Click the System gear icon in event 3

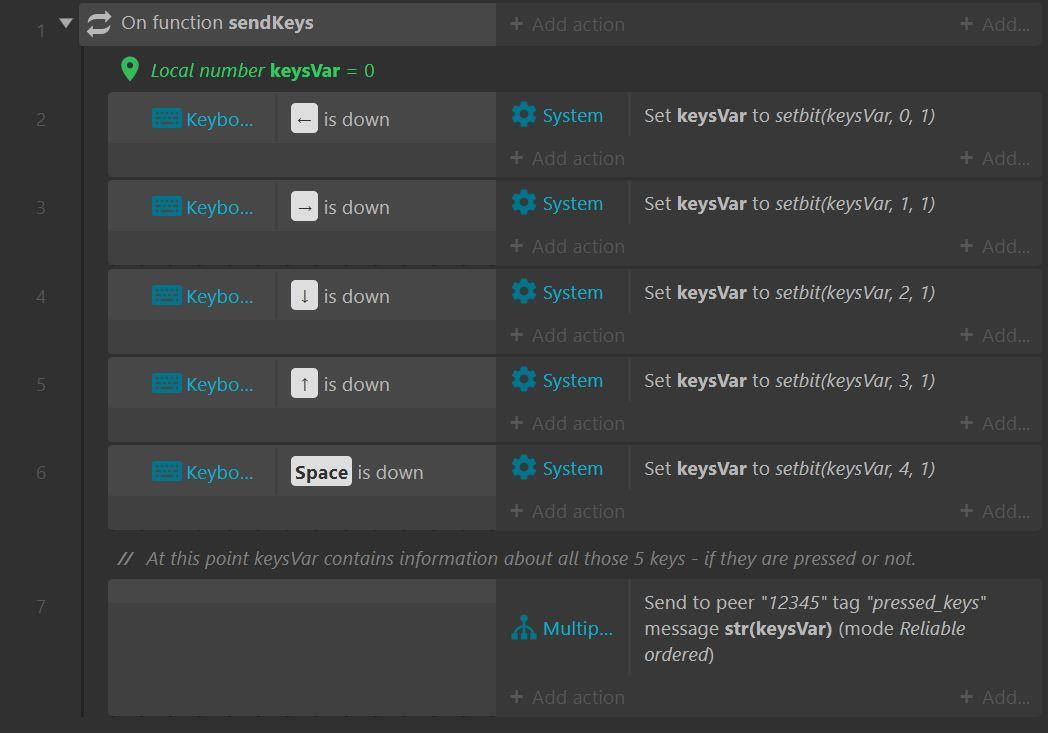[x=523, y=203]
